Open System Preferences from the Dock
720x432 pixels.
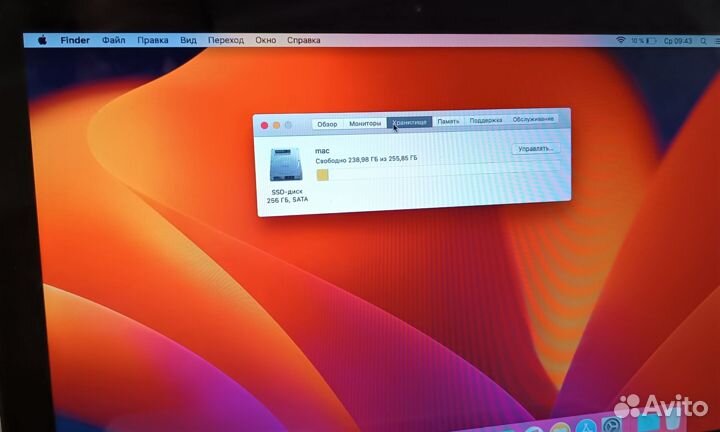(612, 426)
